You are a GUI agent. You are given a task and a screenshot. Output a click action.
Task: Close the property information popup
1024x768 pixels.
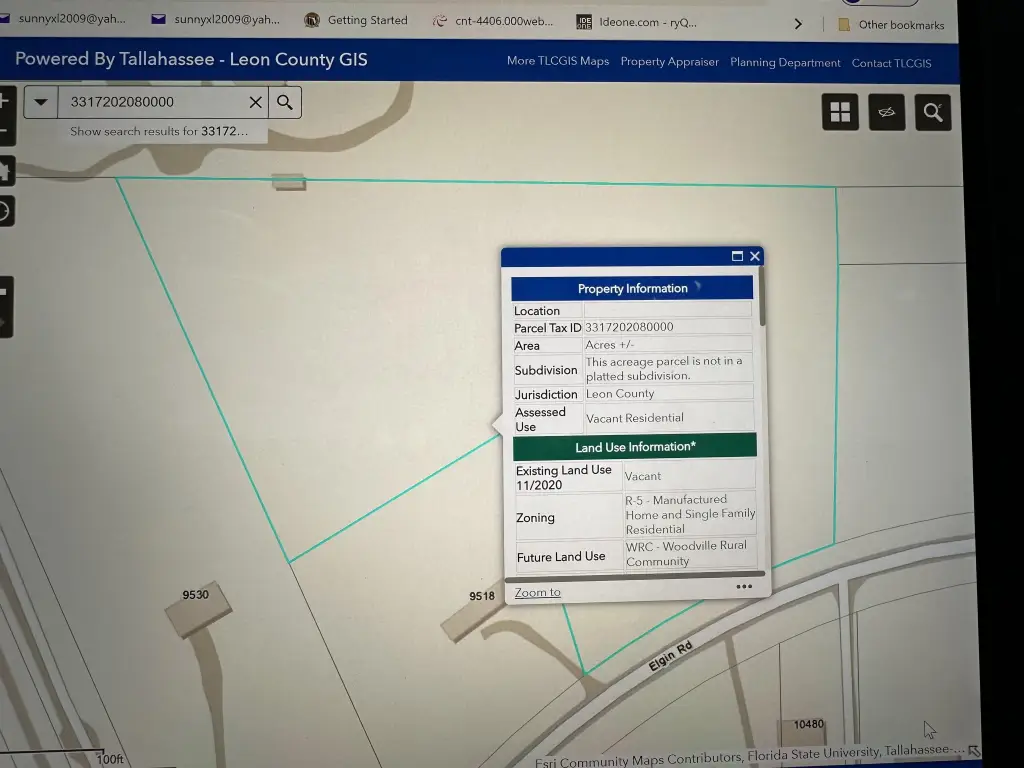click(x=755, y=256)
